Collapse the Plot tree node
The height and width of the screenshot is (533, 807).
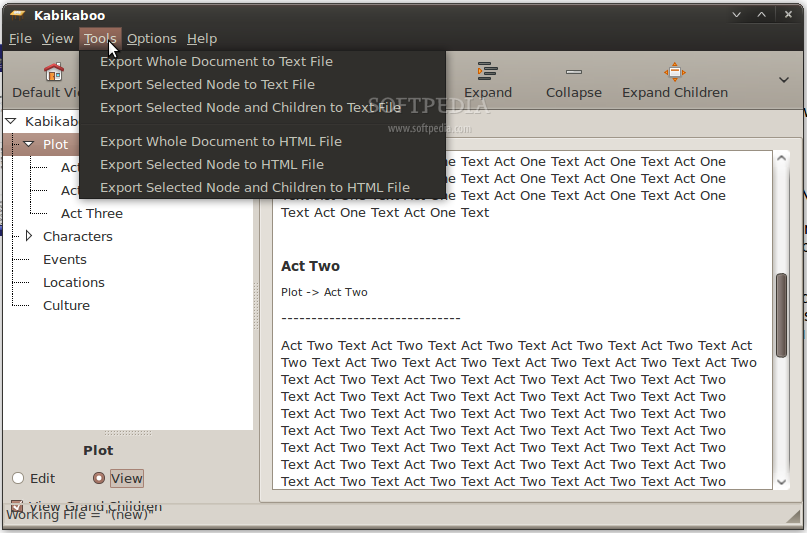coord(29,144)
